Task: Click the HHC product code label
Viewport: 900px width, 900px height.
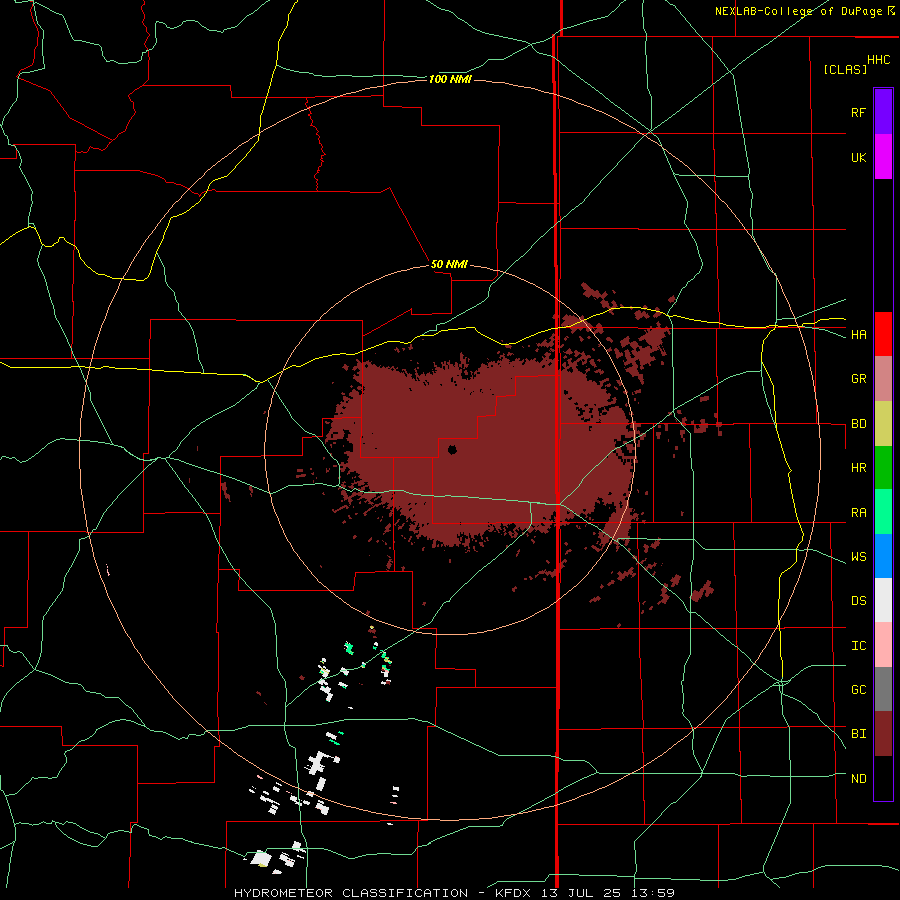Action: 879,60
